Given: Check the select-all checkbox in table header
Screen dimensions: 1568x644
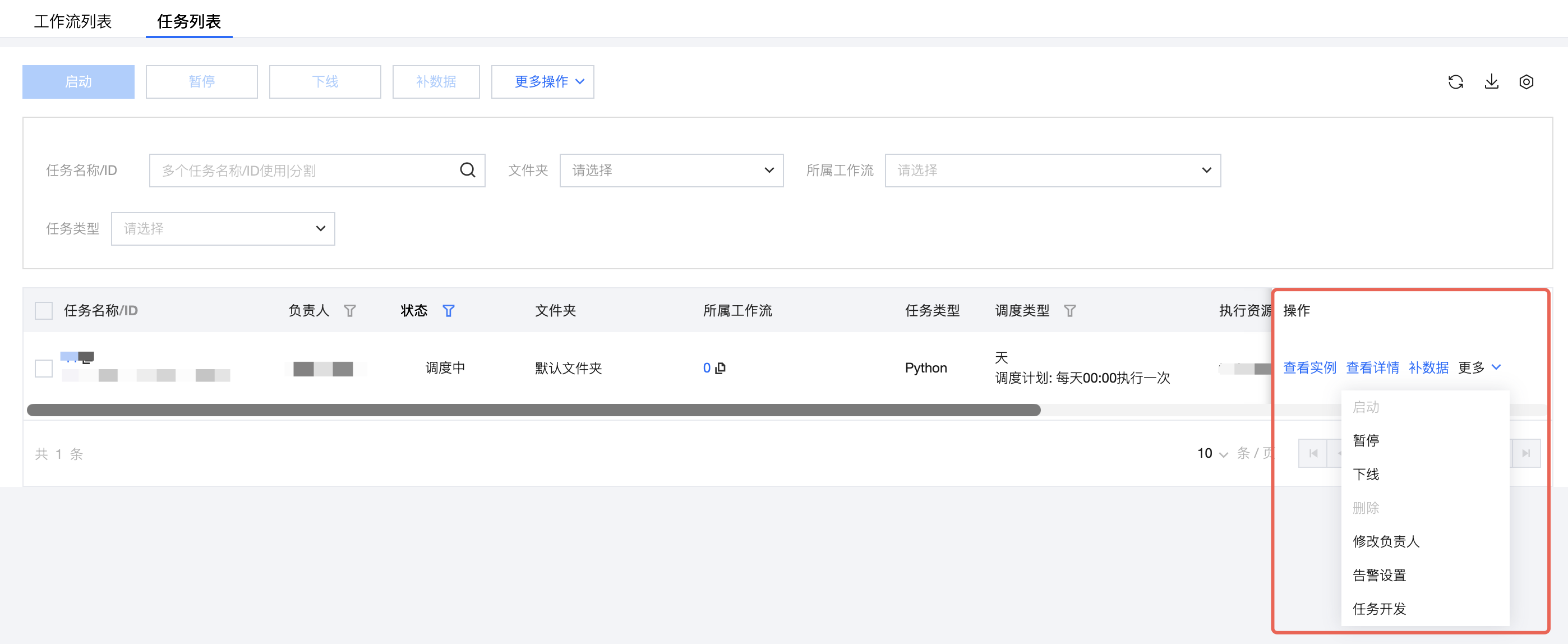Looking at the screenshot, I should pyautogui.click(x=44, y=311).
